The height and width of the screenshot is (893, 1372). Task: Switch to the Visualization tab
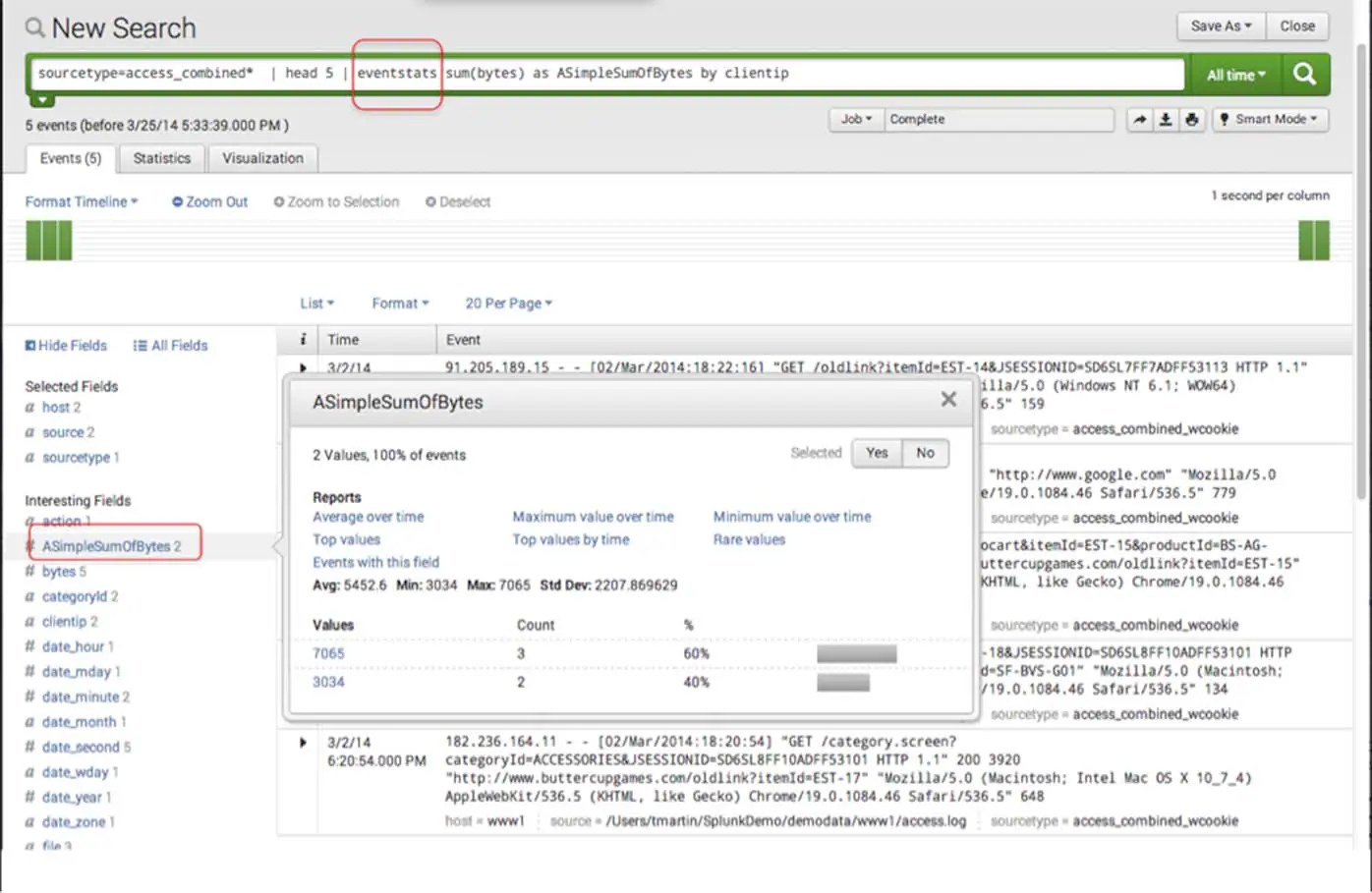(x=262, y=158)
